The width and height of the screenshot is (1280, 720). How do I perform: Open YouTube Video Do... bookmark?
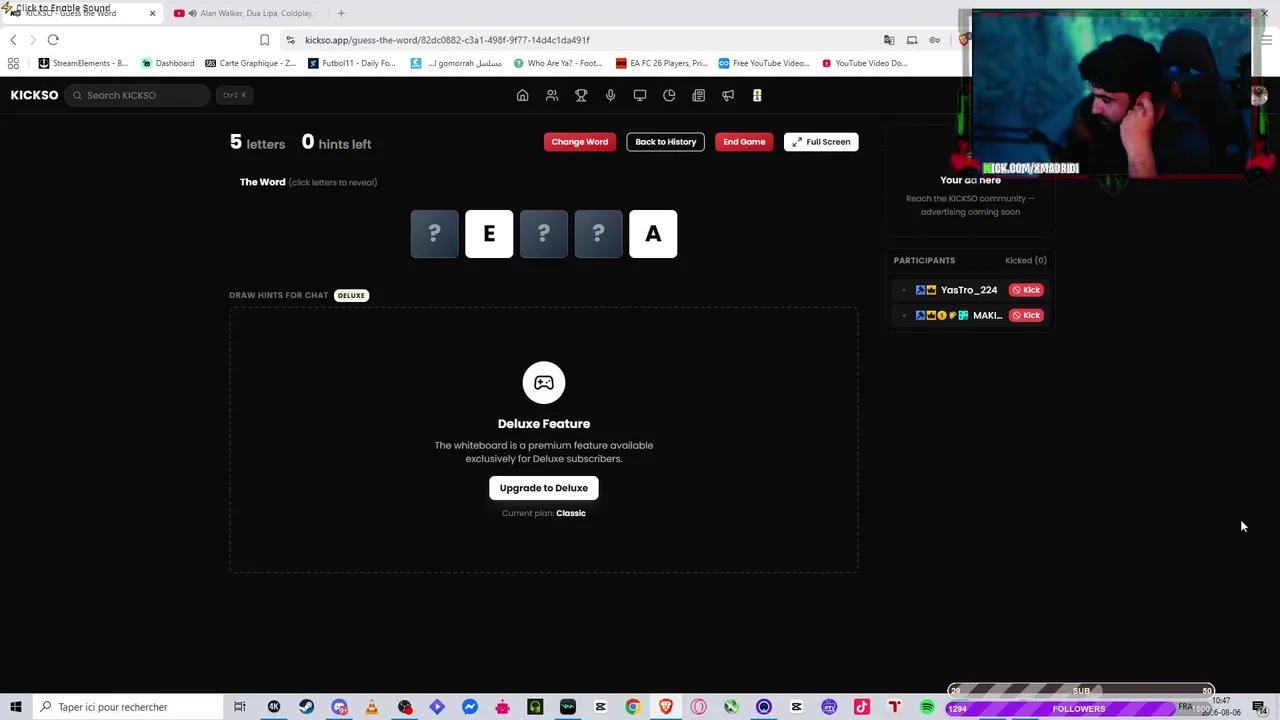865,63
